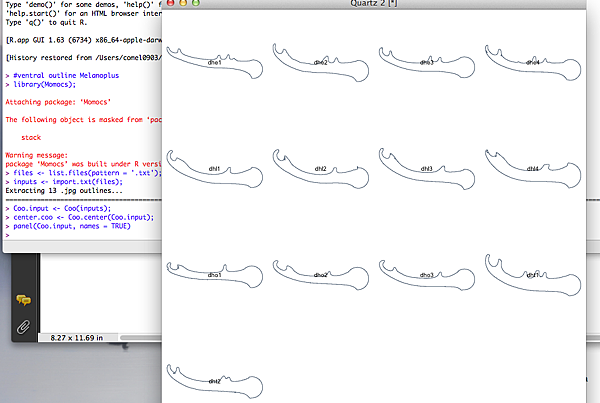Minimize the Quartz 2 plot window
Image resolution: width=600 pixels, height=403 pixels.
click(x=183, y=3)
